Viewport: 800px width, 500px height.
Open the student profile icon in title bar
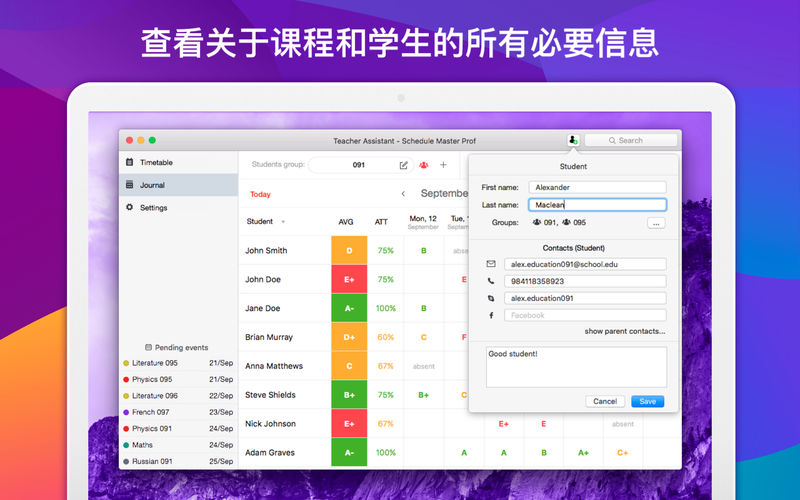coord(573,140)
